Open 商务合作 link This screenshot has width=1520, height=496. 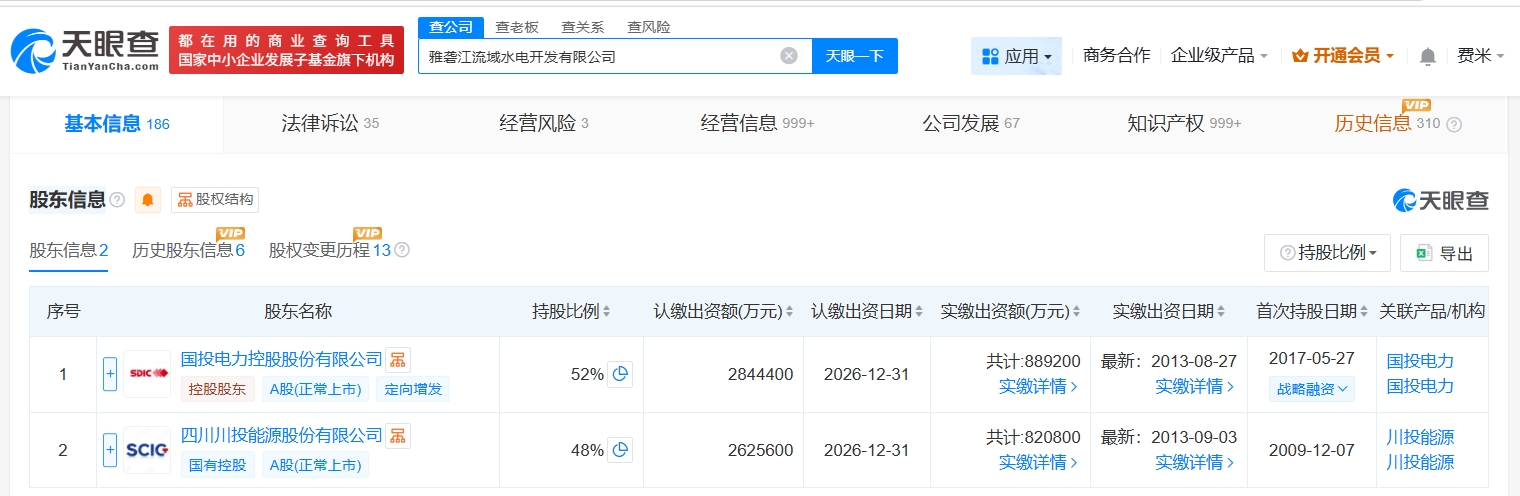click(1117, 55)
